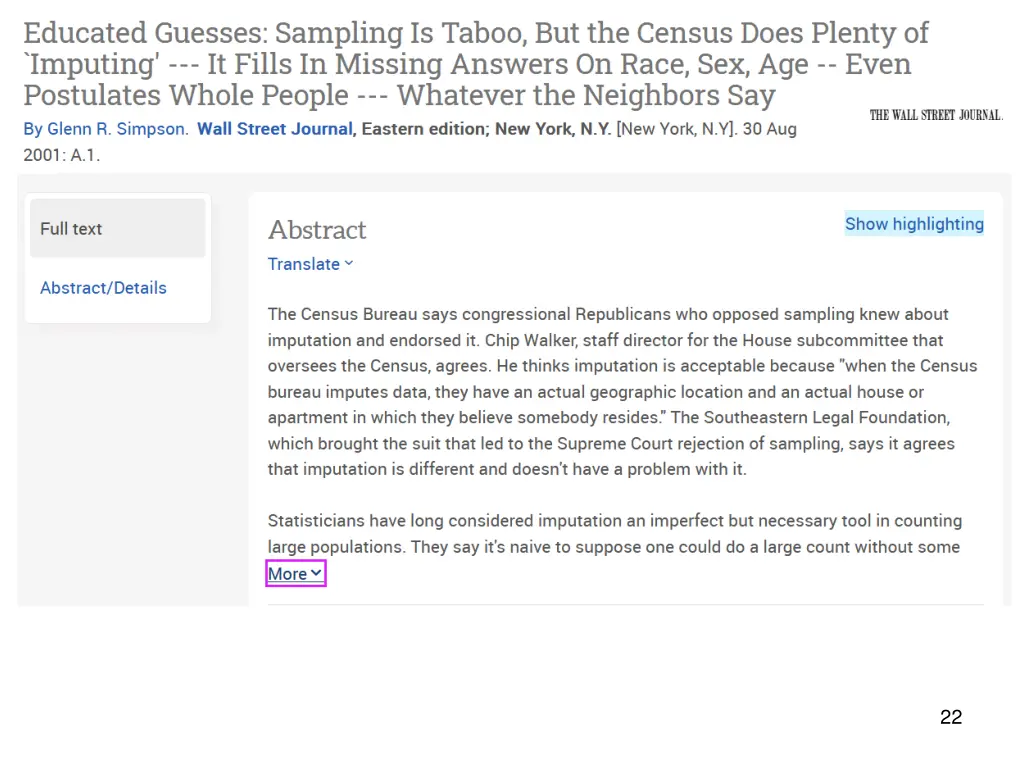
Task: Open author link Glenn R. Simpson
Action: click(x=116, y=129)
